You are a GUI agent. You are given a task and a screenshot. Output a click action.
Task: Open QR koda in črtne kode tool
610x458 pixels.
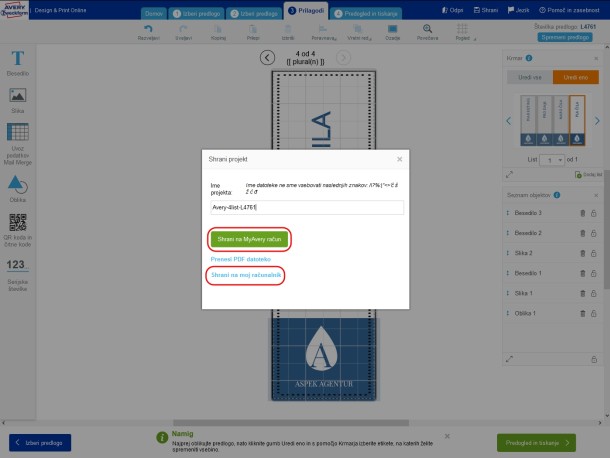(18, 230)
